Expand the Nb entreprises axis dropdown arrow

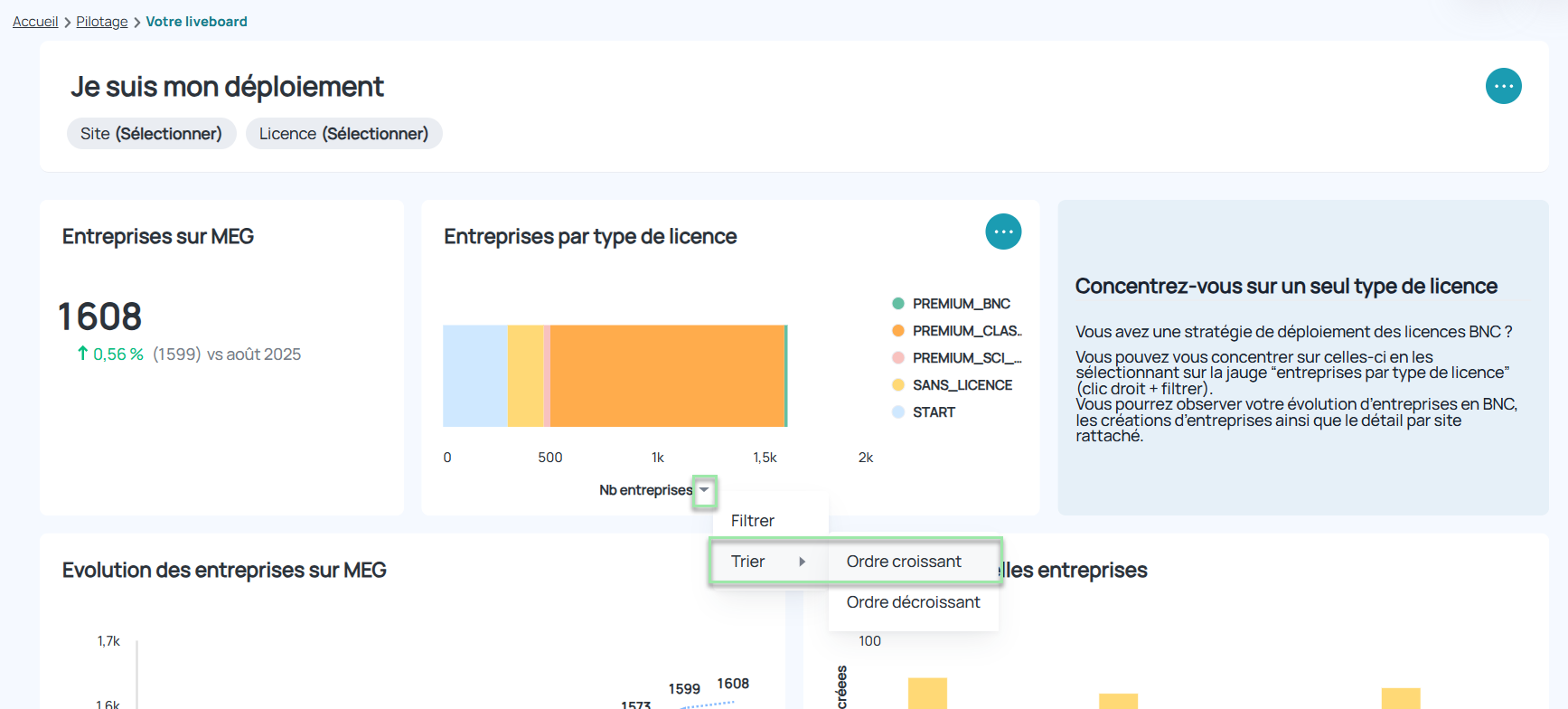(704, 490)
